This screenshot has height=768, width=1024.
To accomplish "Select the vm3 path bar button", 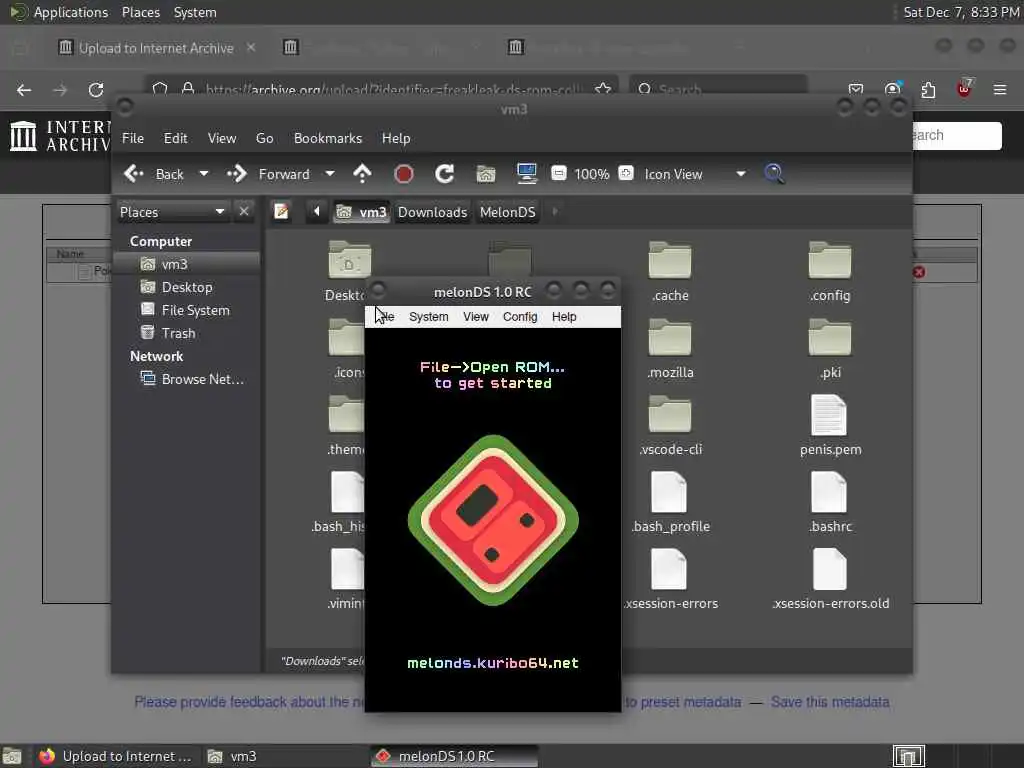I will 362,212.
